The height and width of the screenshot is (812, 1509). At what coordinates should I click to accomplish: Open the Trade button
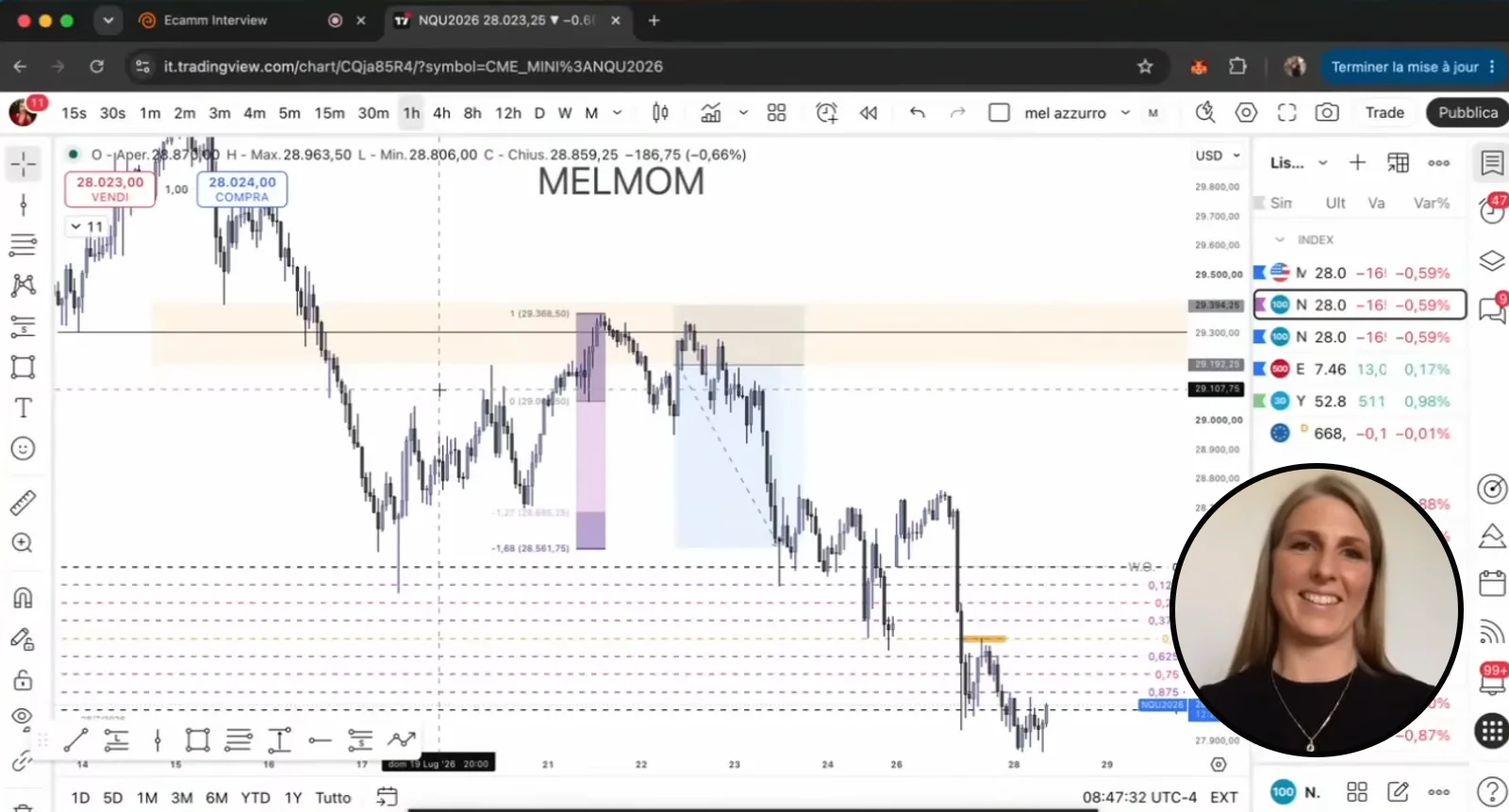(x=1385, y=112)
